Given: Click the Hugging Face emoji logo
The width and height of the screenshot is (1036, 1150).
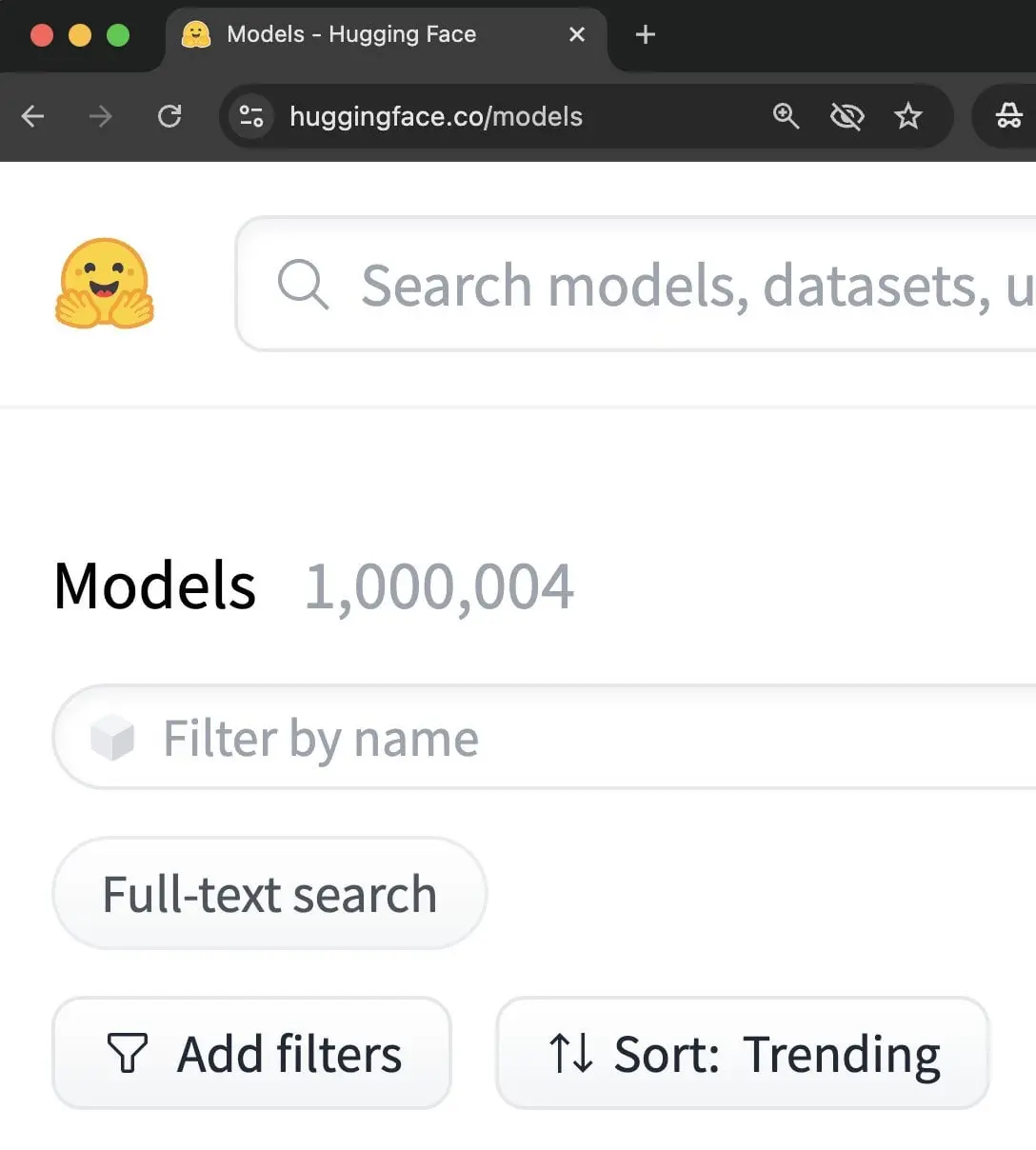Looking at the screenshot, I should [x=105, y=284].
